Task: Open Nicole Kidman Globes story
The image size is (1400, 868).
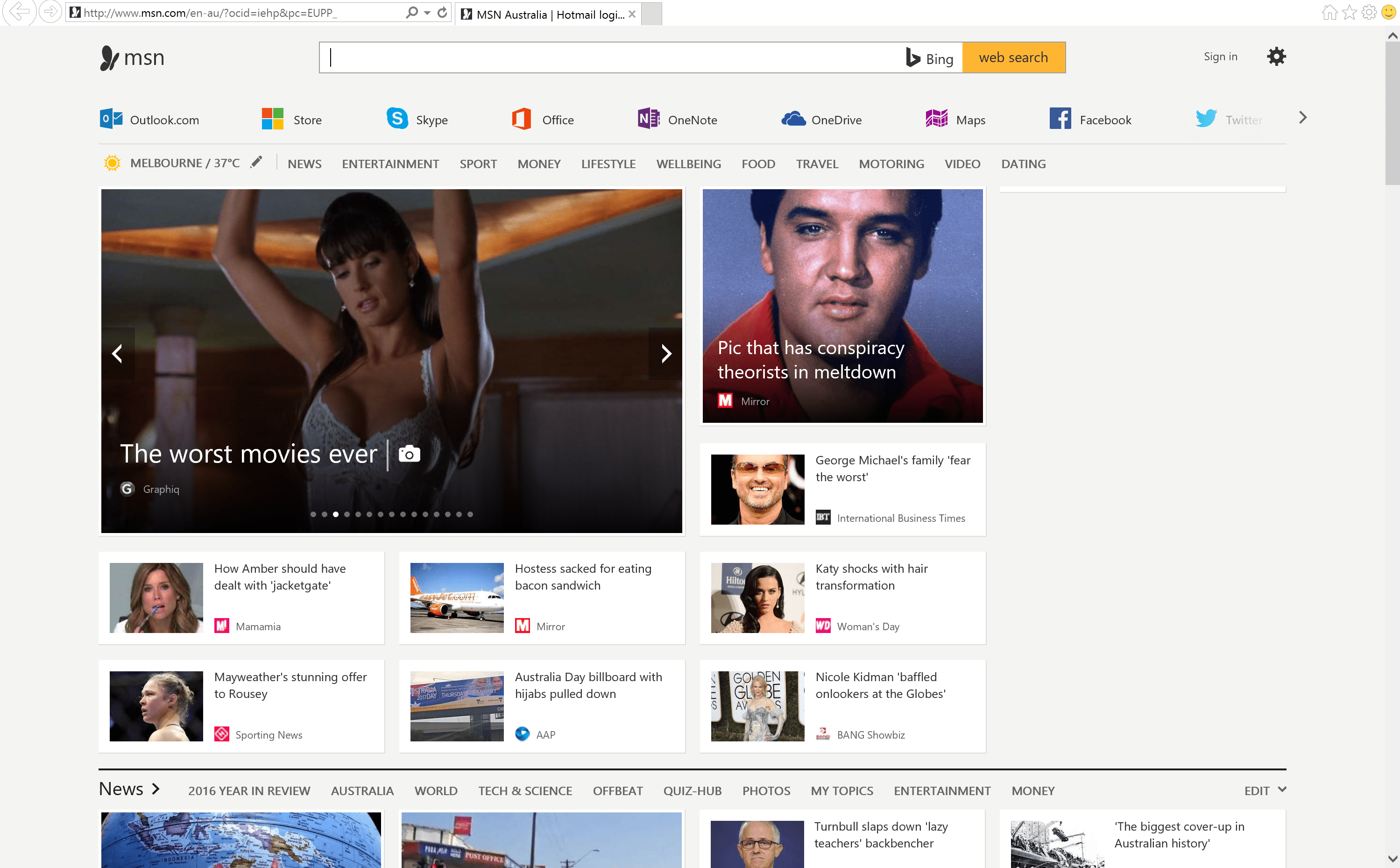Action: pyautogui.click(x=842, y=706)
